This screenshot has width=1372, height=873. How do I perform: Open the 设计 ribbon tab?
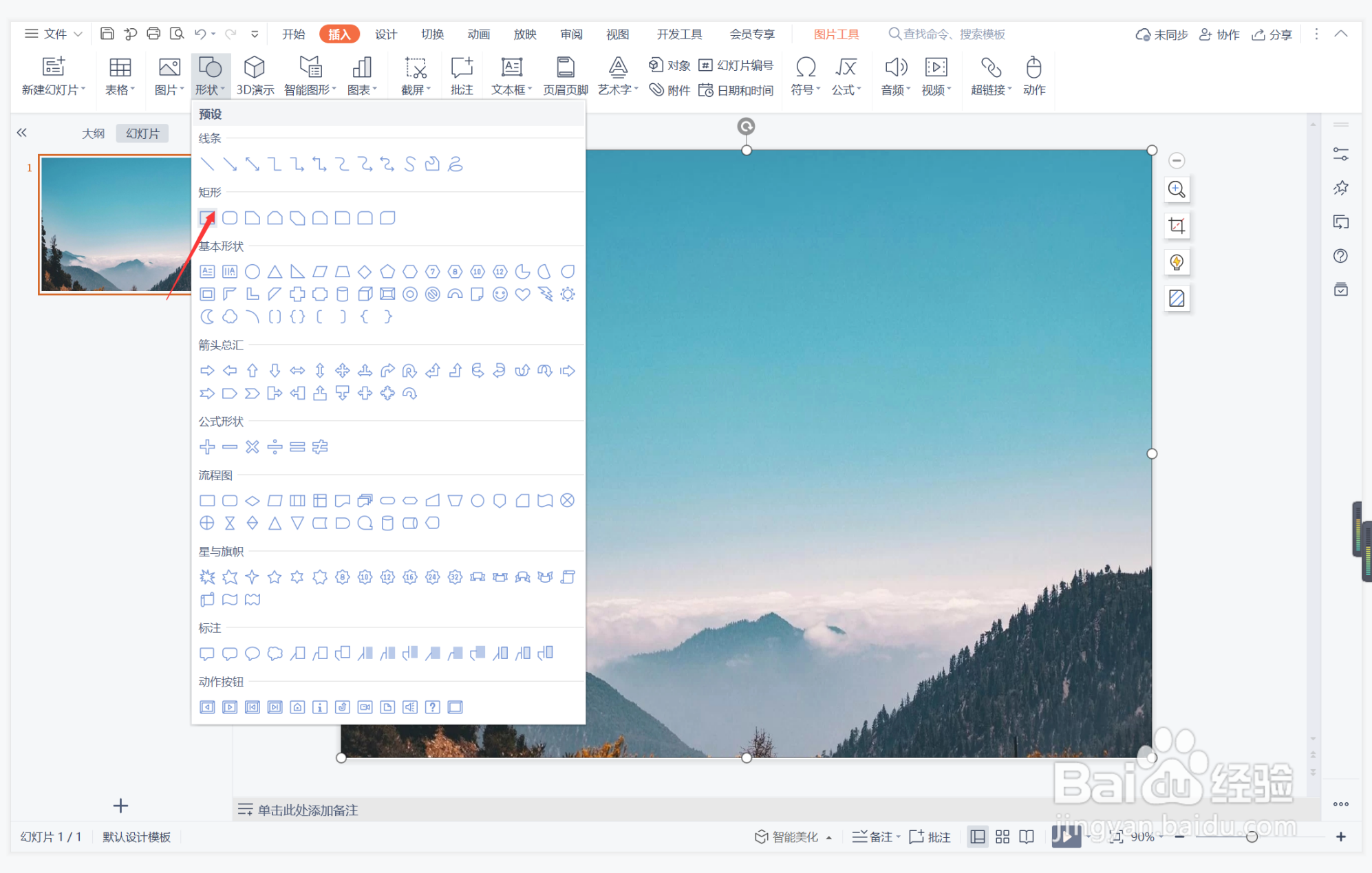[x=385, y=34]
